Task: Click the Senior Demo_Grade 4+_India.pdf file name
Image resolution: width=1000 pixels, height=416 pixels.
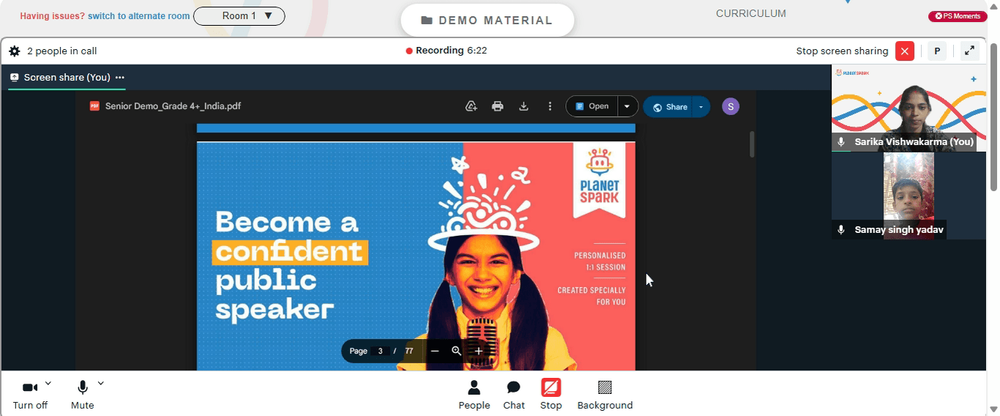Action: tap(173, 107)
